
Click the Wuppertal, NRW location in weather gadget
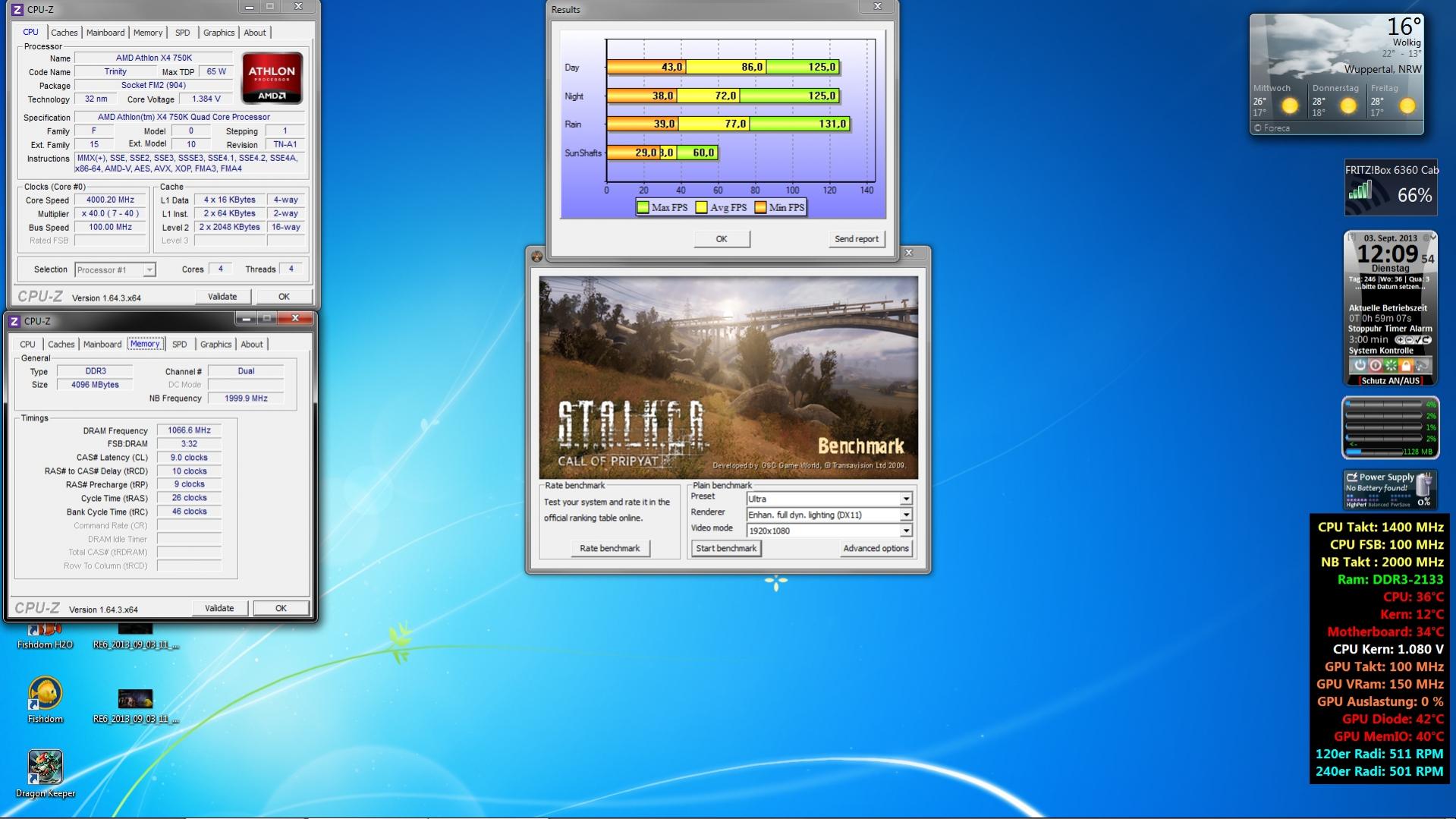1383,69
